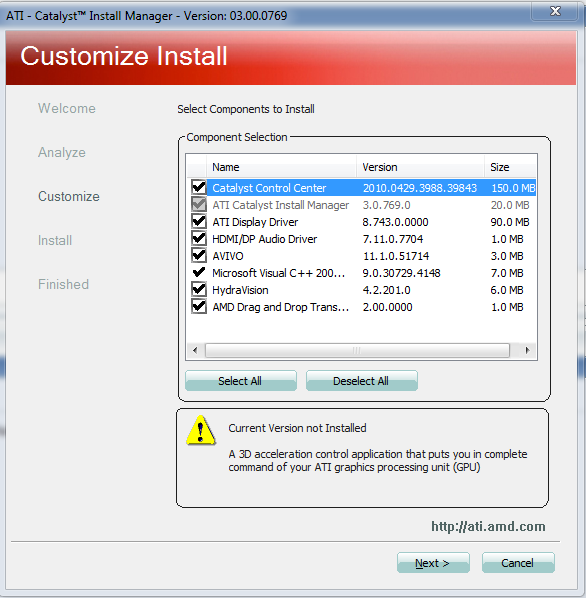Sort by the Version column header
This screenshot has height=598, width=586.
(x=421, y=167)
